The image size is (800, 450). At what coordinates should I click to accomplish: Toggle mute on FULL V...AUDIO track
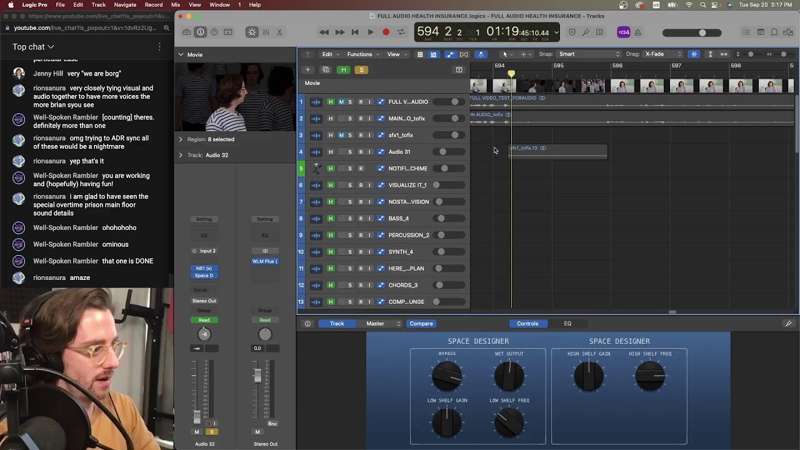click(341, 102)
